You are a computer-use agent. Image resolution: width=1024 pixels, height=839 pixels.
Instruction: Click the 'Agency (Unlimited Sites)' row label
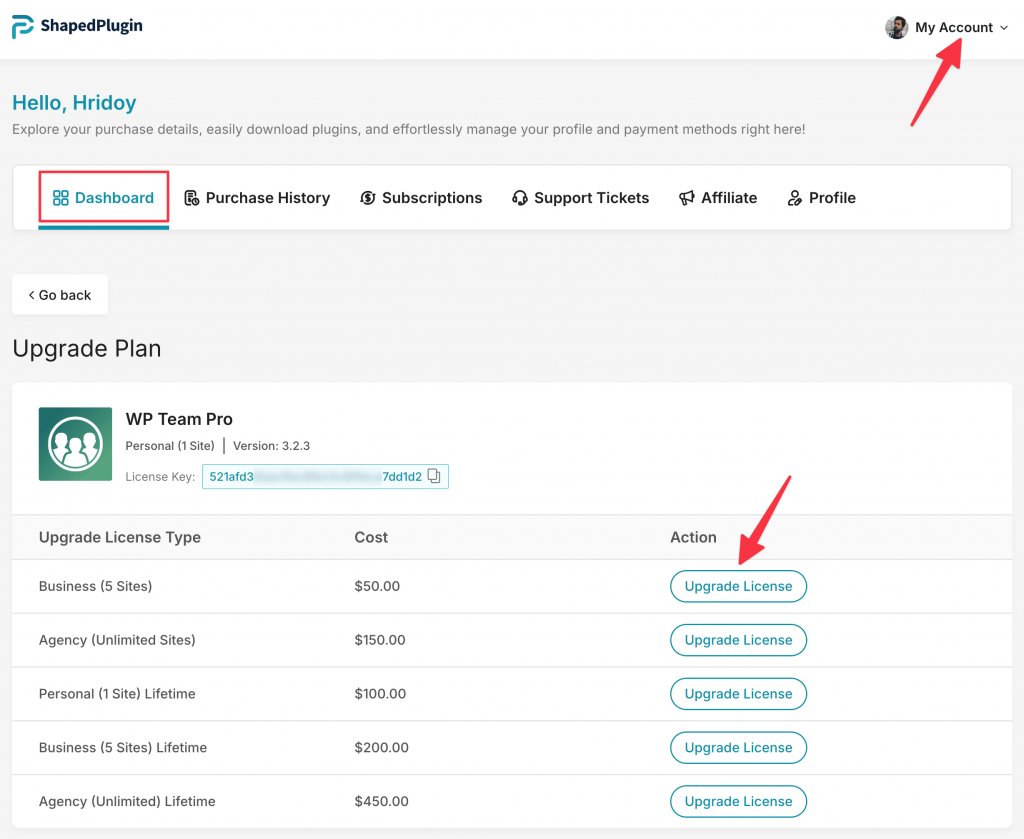[x=117, y=640]
